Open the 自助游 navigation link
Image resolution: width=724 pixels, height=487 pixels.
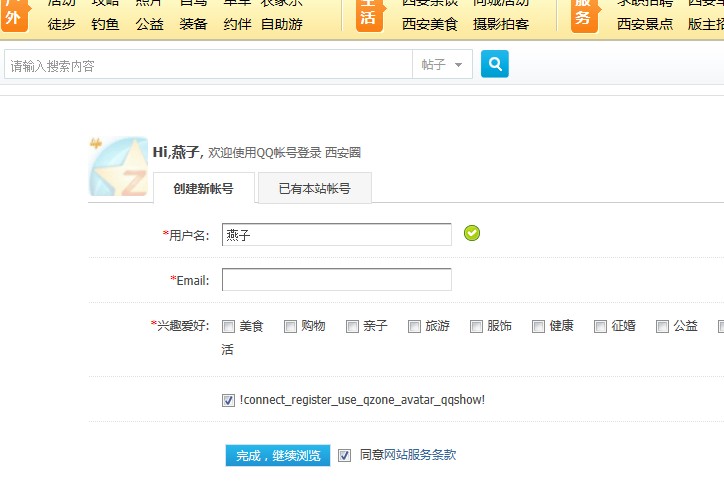coord(282,24)
